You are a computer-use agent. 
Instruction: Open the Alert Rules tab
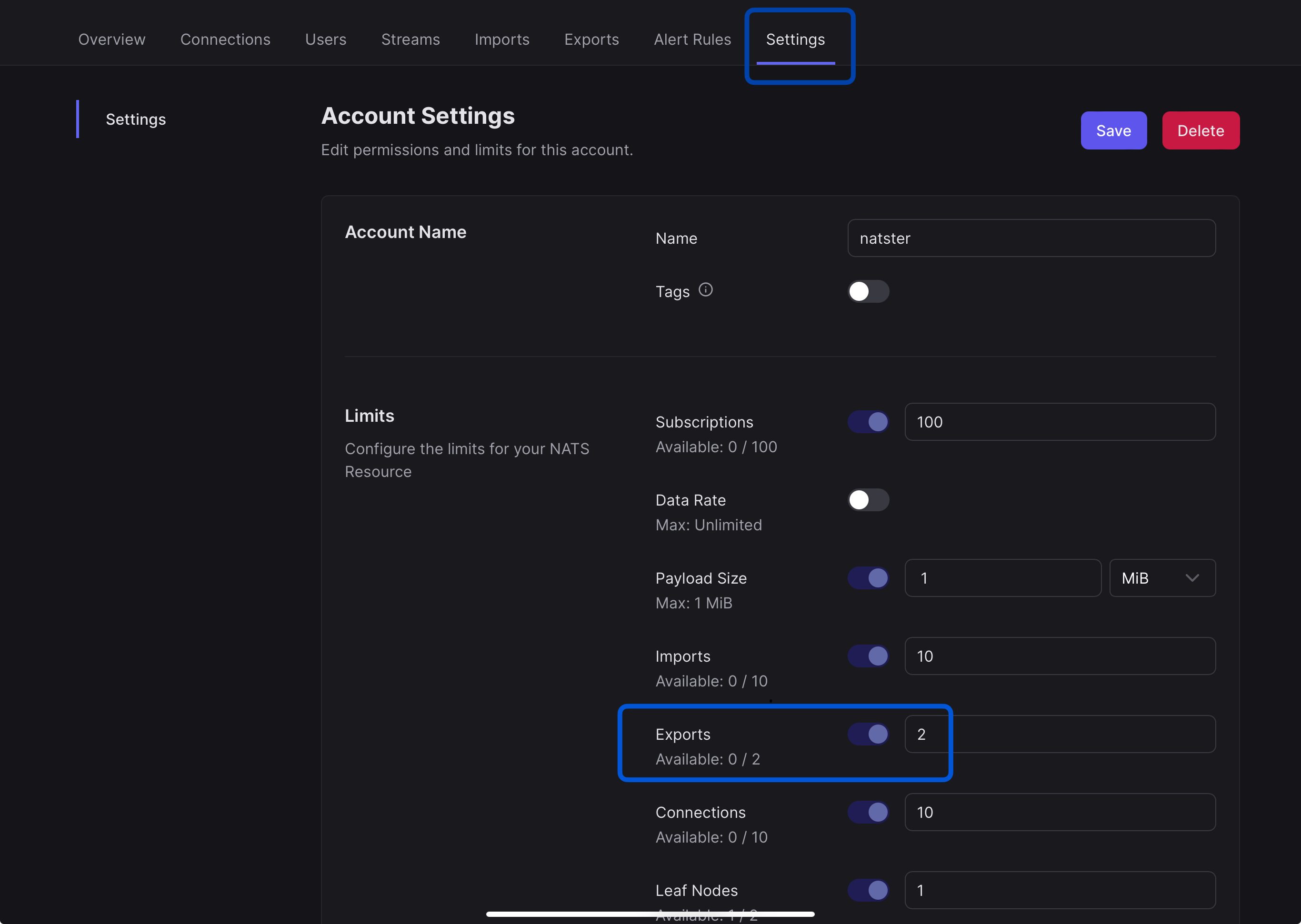[692, 39]
